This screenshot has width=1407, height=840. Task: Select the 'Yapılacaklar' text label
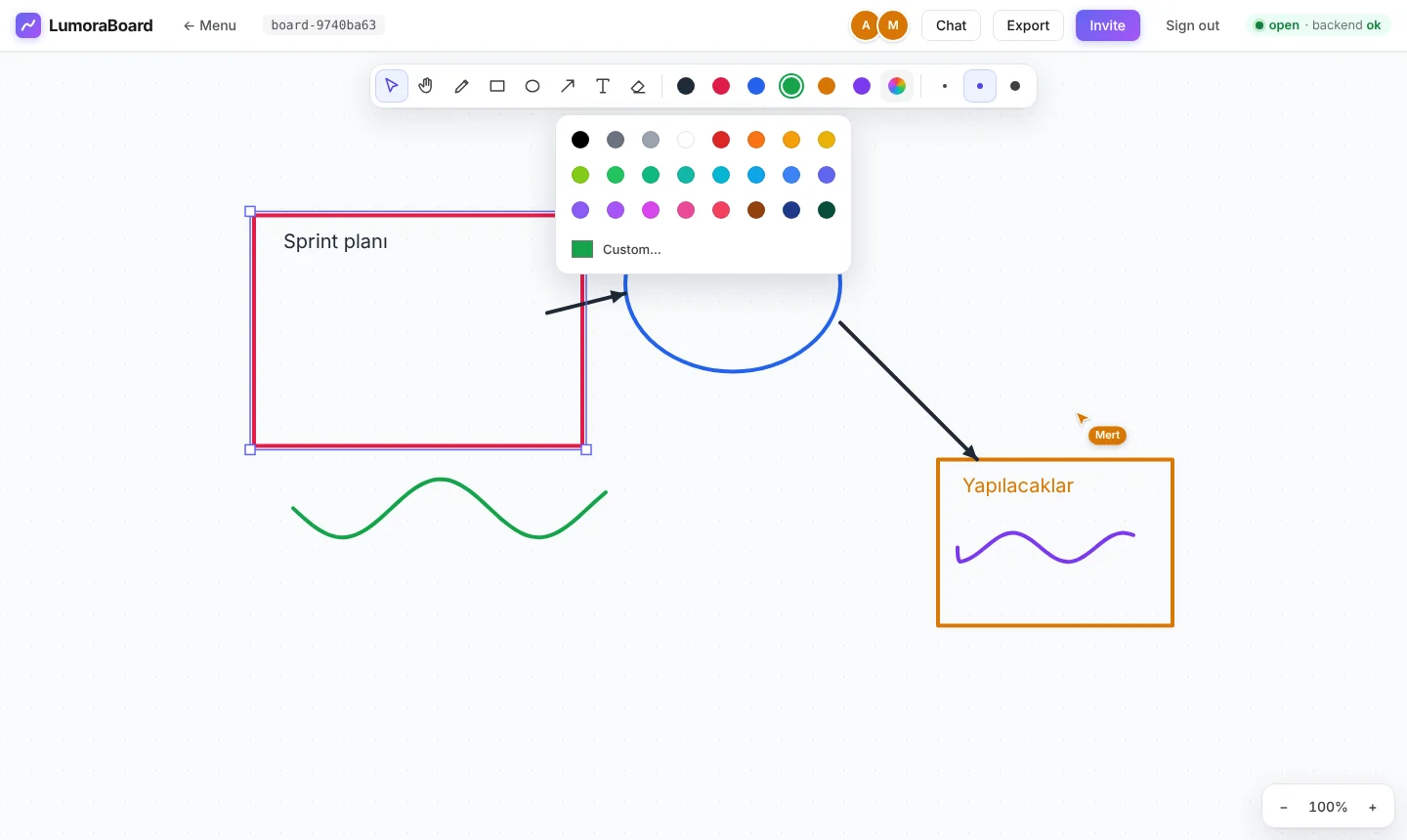pyautogui.click(x=1018, y=485)
